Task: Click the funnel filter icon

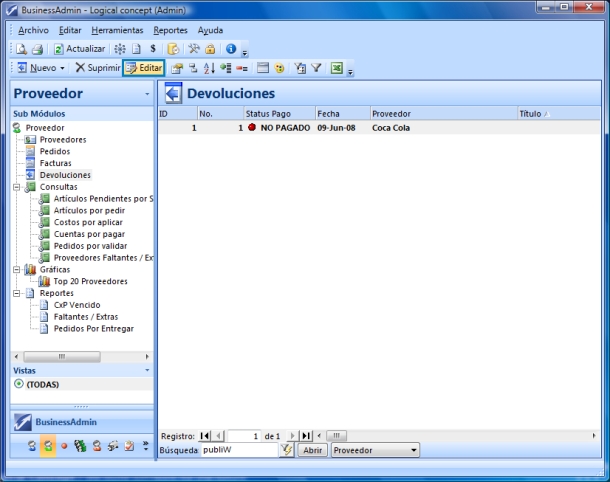Action: pyautogui.click(x=316, y=68)
